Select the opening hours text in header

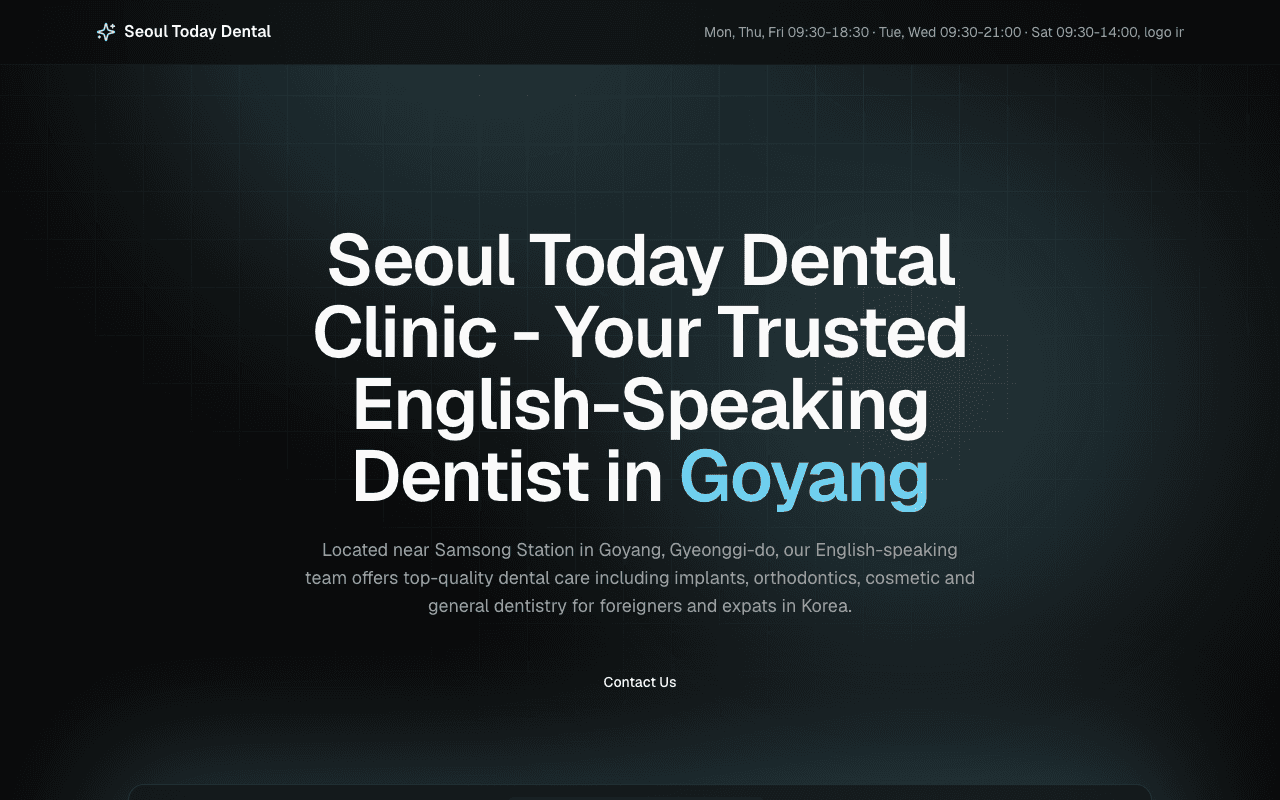pyautogui.click(x=944, y=32)
